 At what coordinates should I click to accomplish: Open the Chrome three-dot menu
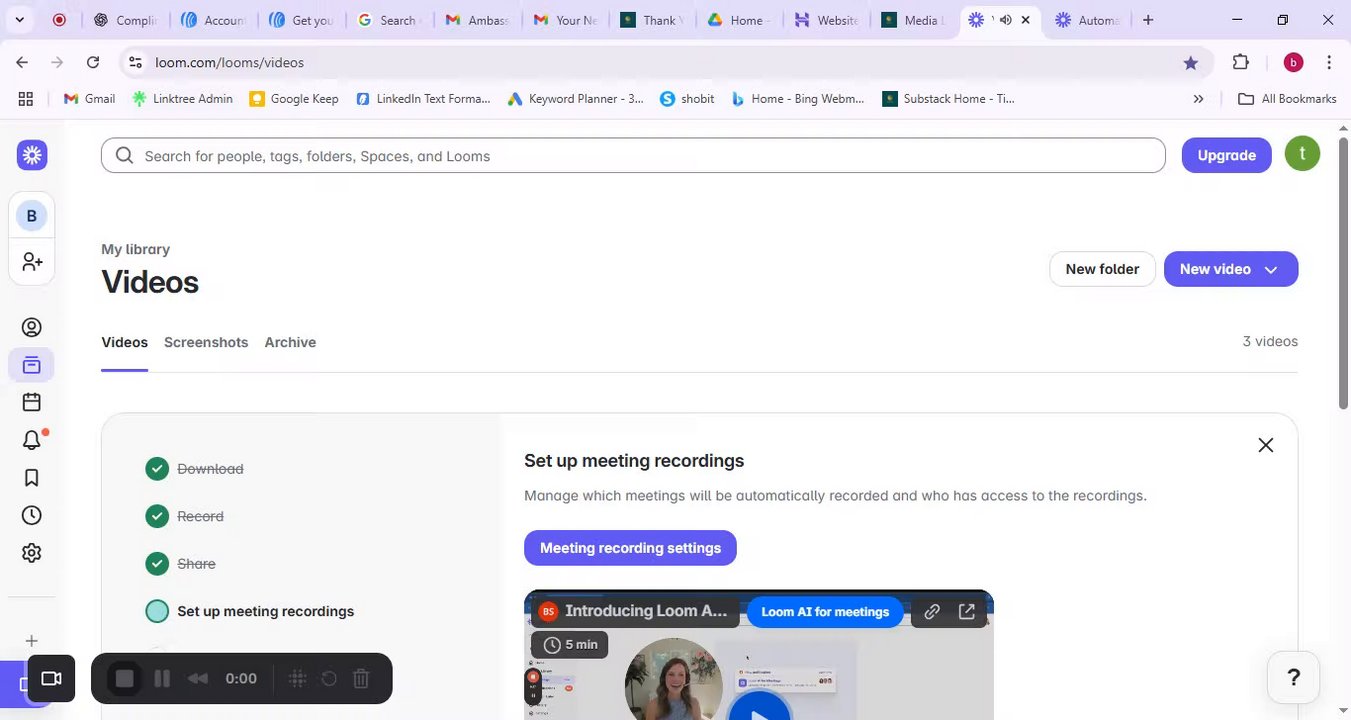(1329, 62)
